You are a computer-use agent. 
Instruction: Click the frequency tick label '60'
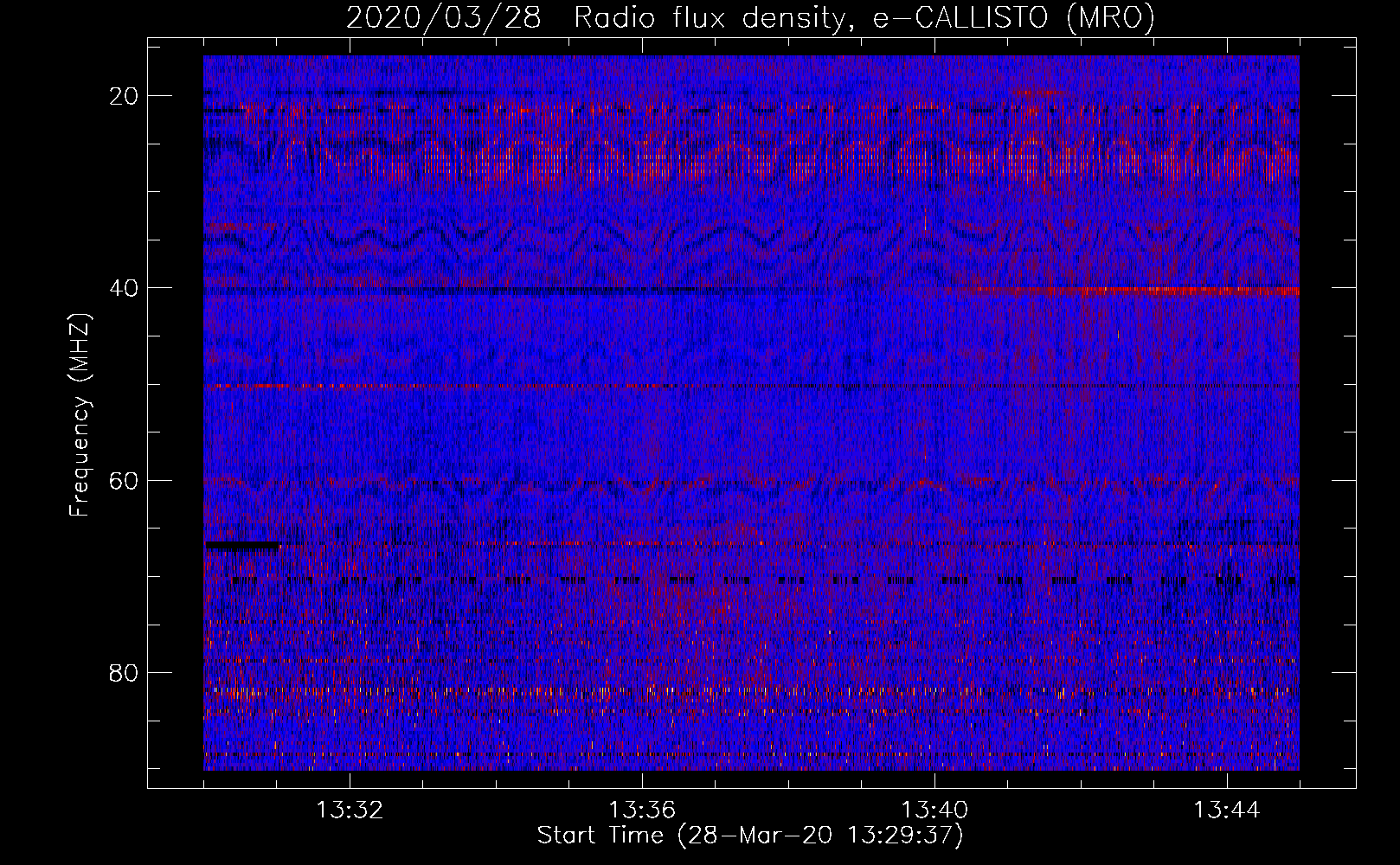(x=125, y=480)
